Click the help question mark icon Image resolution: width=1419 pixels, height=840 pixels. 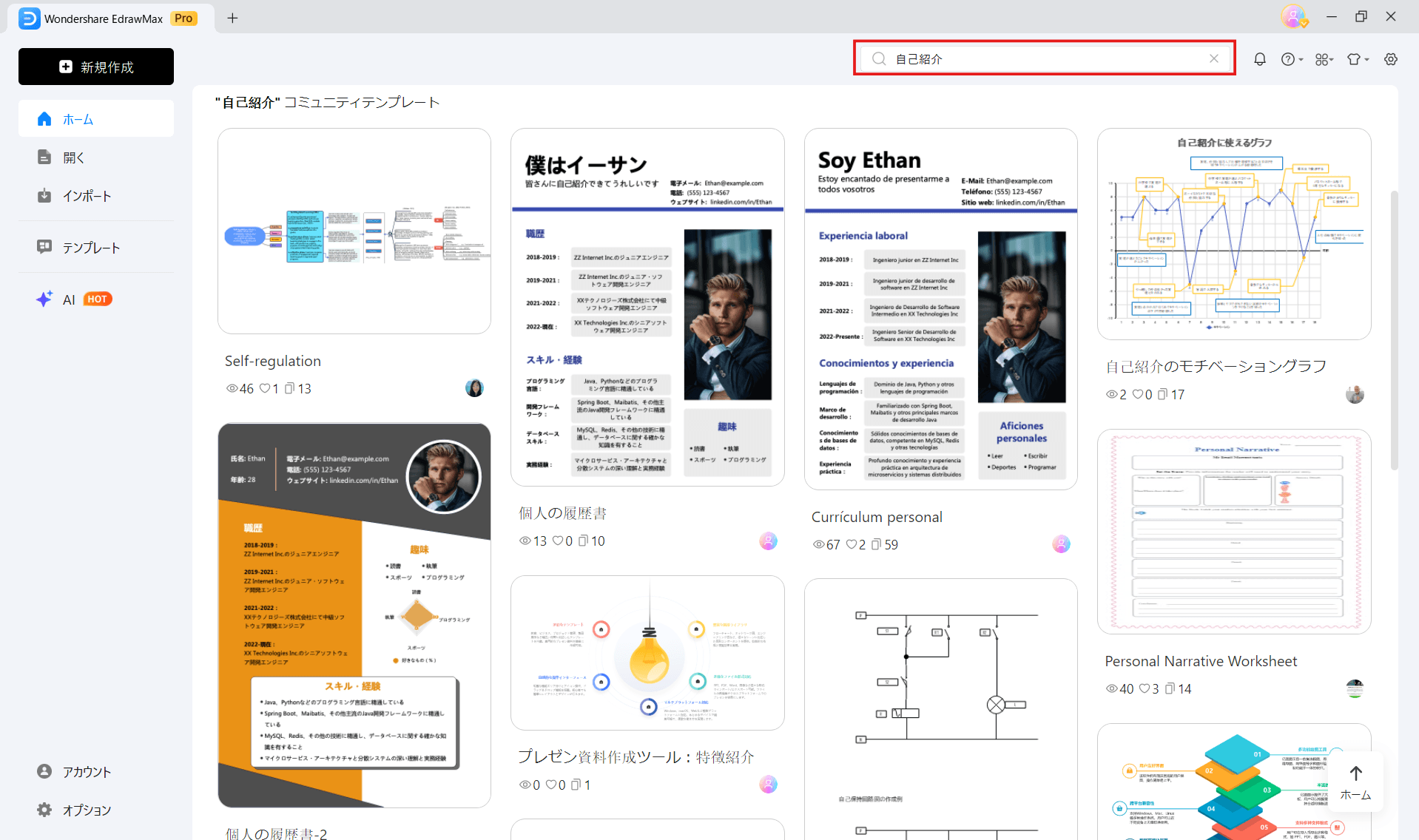(x=1288, y=59)
